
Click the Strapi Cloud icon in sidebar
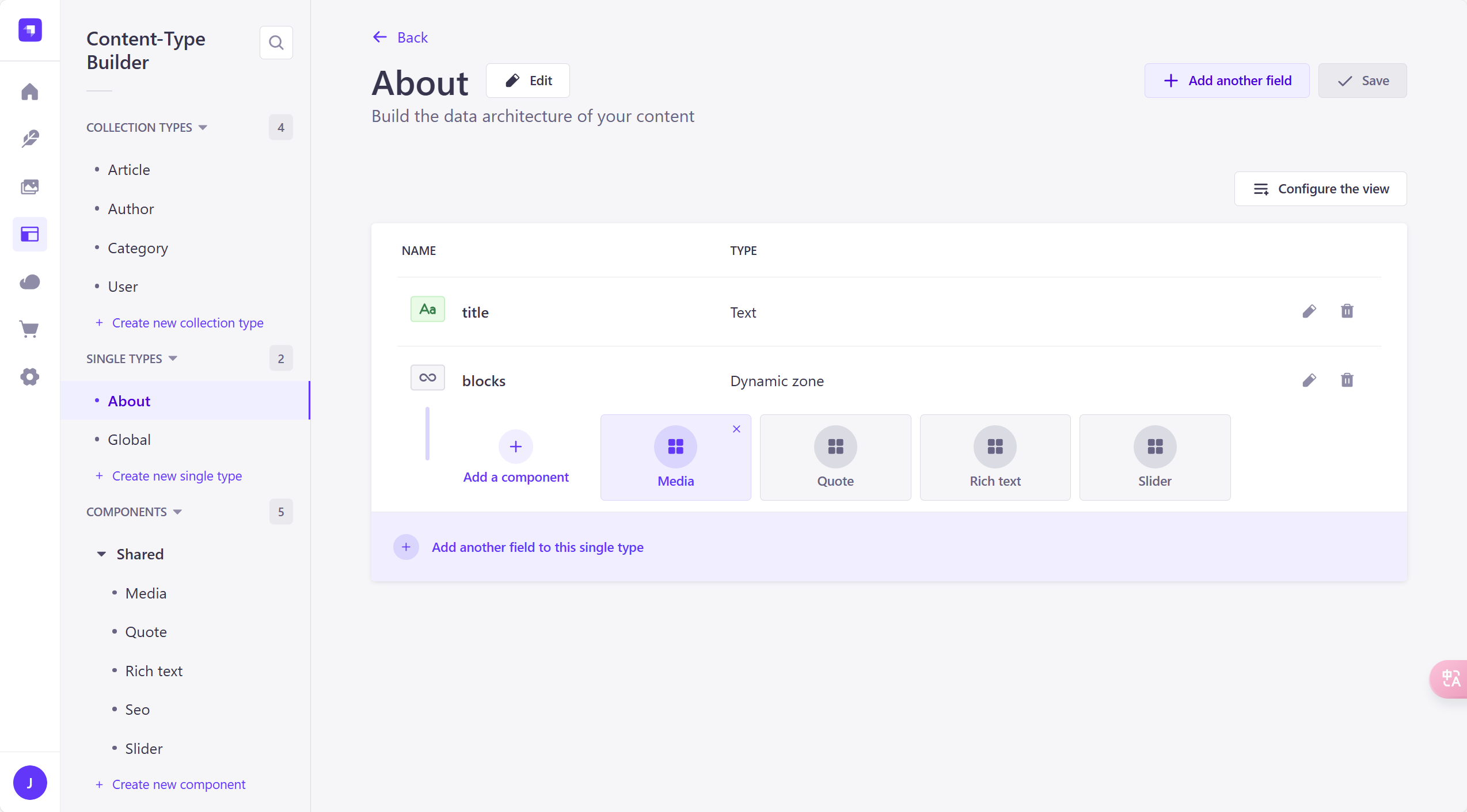30,282
